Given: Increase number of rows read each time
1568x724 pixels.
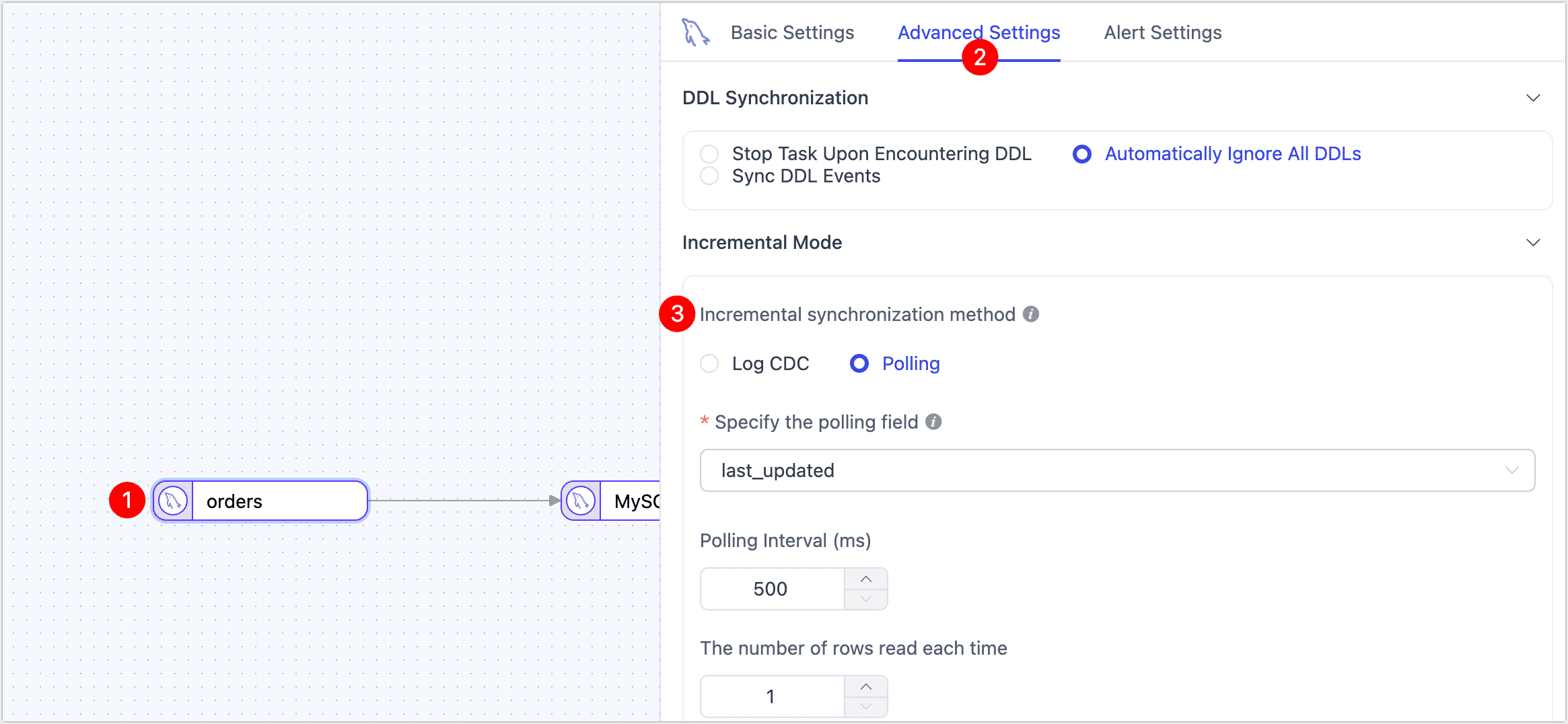Looking at the screenshot, I should 866,687.
